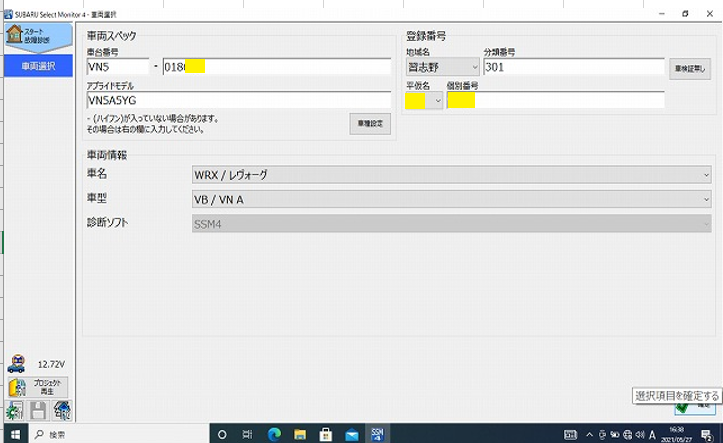The height and width of the screenshot is (443, 723).
Task: Open the 平仮名 dropdown
Action: 424,100
